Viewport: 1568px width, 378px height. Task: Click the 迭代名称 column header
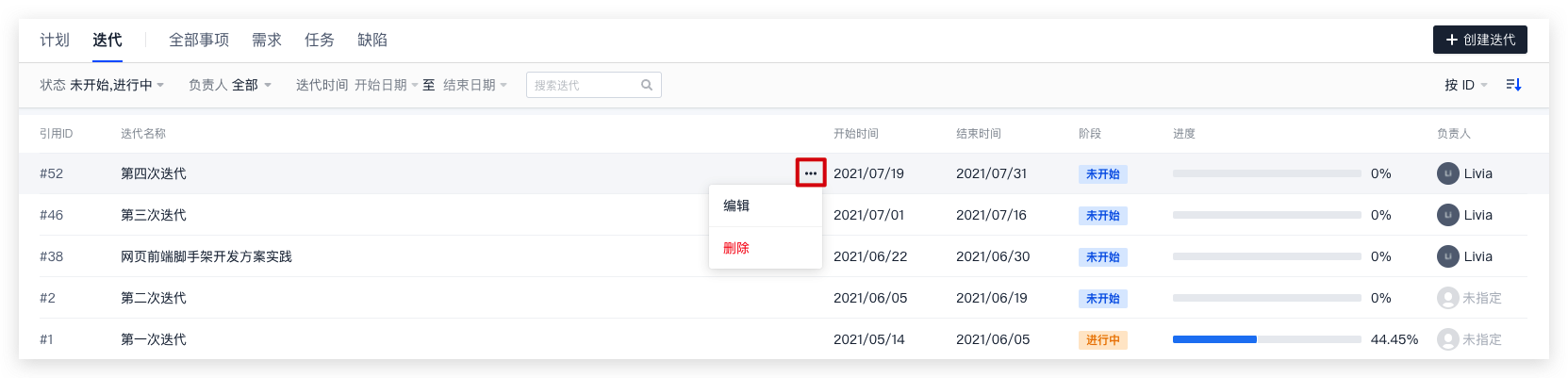(143, 134)
